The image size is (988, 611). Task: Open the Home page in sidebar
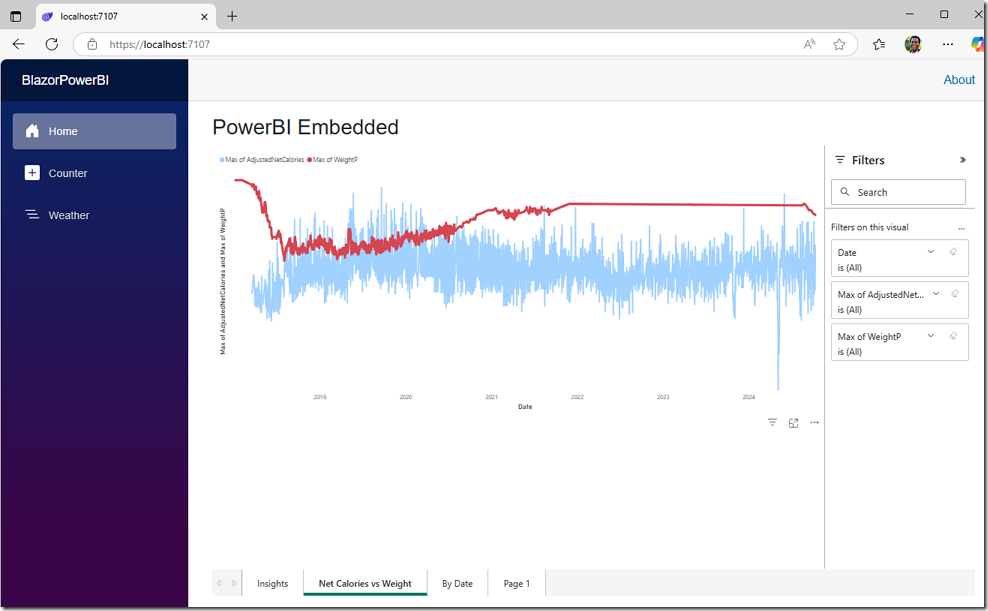coord(95,131)
